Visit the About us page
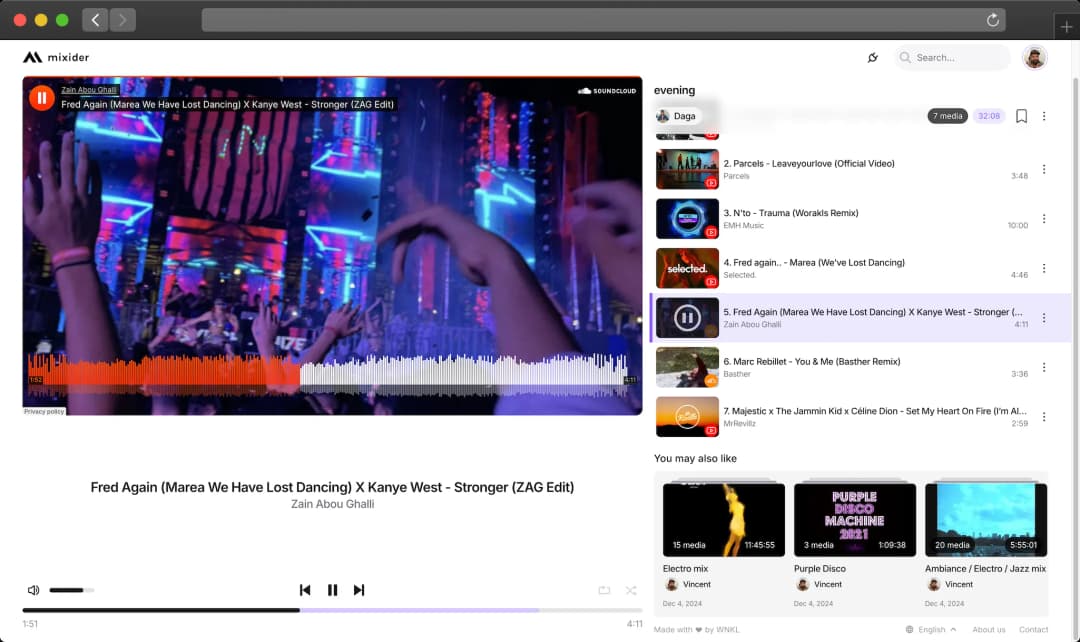The width and height of the screenshot is (1080, 642). point(988,629)
